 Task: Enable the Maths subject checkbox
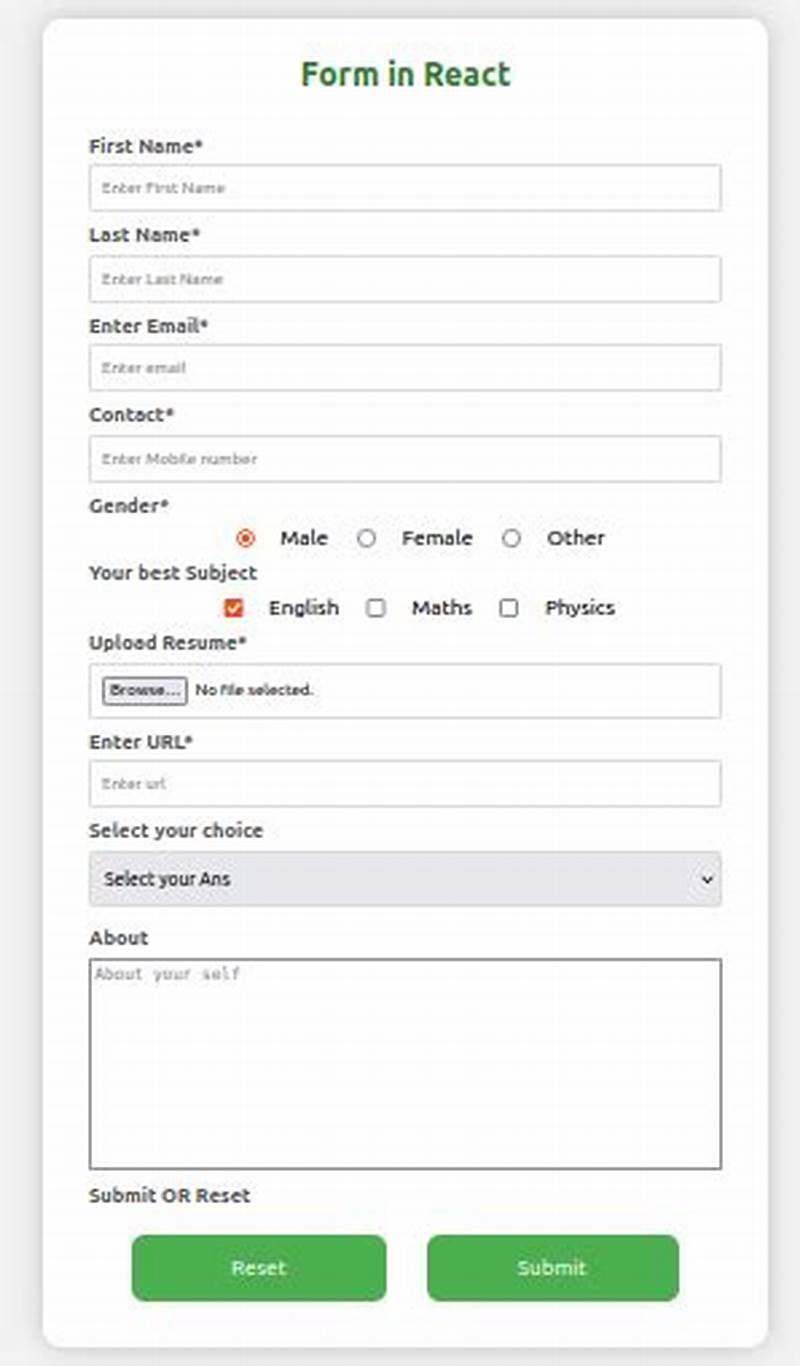pos(376,608)
